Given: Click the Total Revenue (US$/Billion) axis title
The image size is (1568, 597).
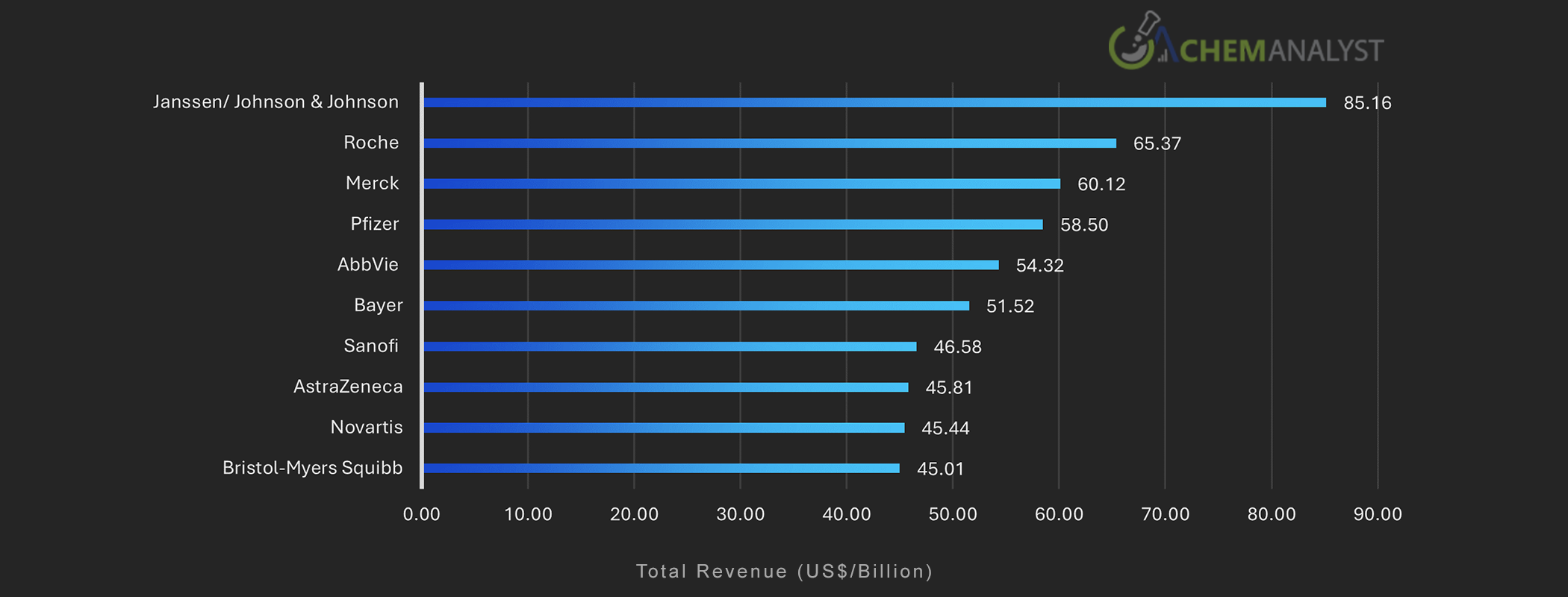Looking at the screenshot, I should click(784, 572).
